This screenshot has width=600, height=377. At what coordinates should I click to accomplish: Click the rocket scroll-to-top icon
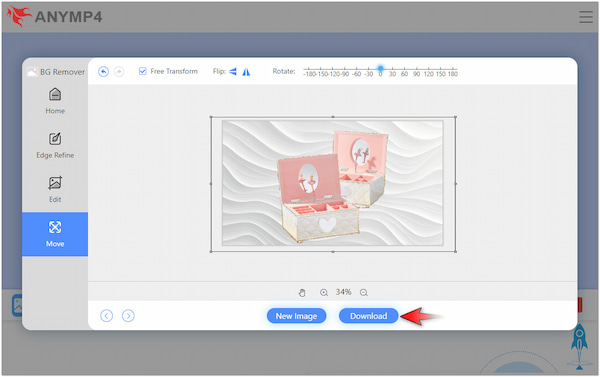[579, 346]
